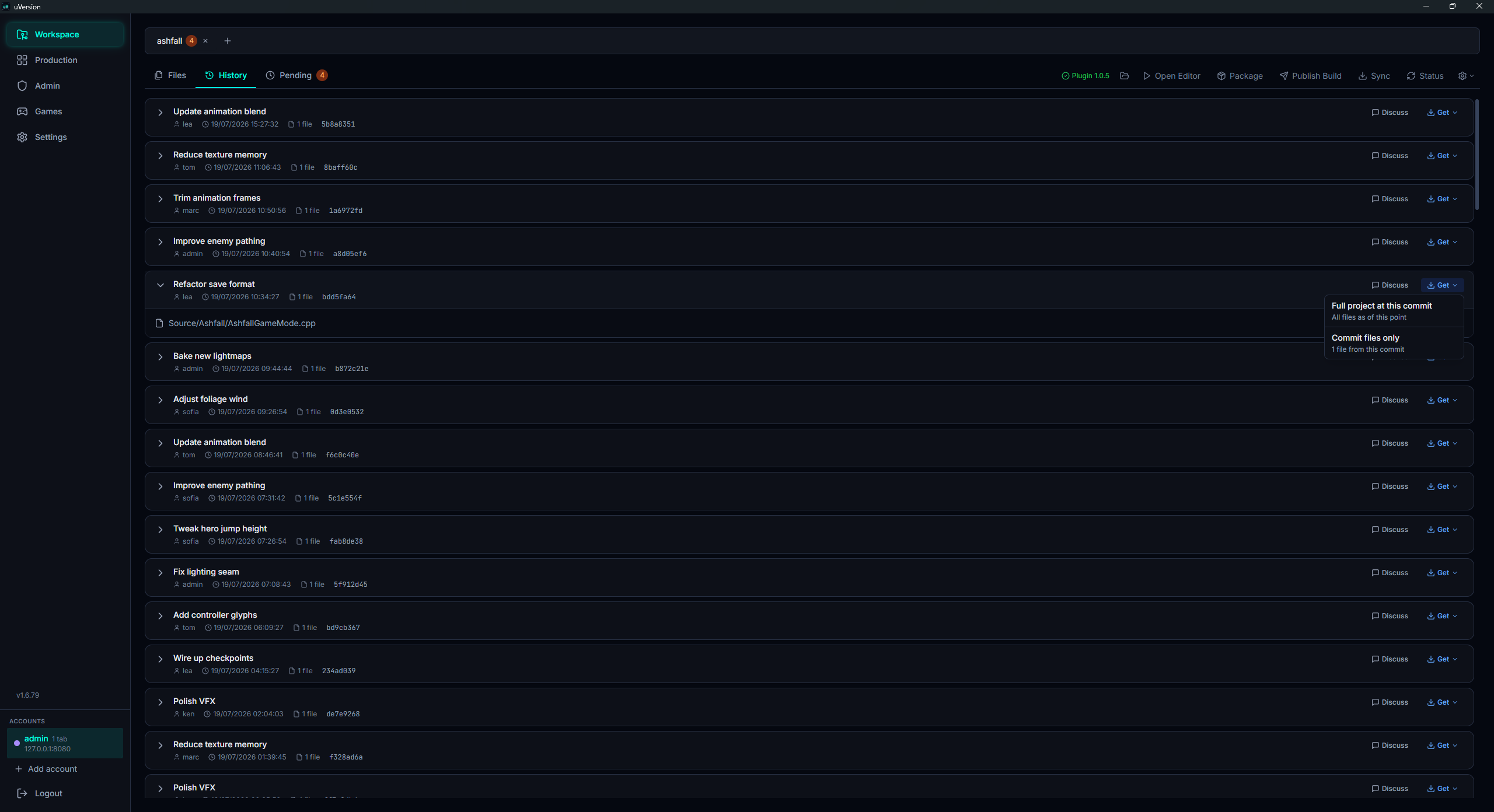Viewport: 1494px width, 812px height.
Task: Expand Add controller glyphs commit
Action: (160, 615)
